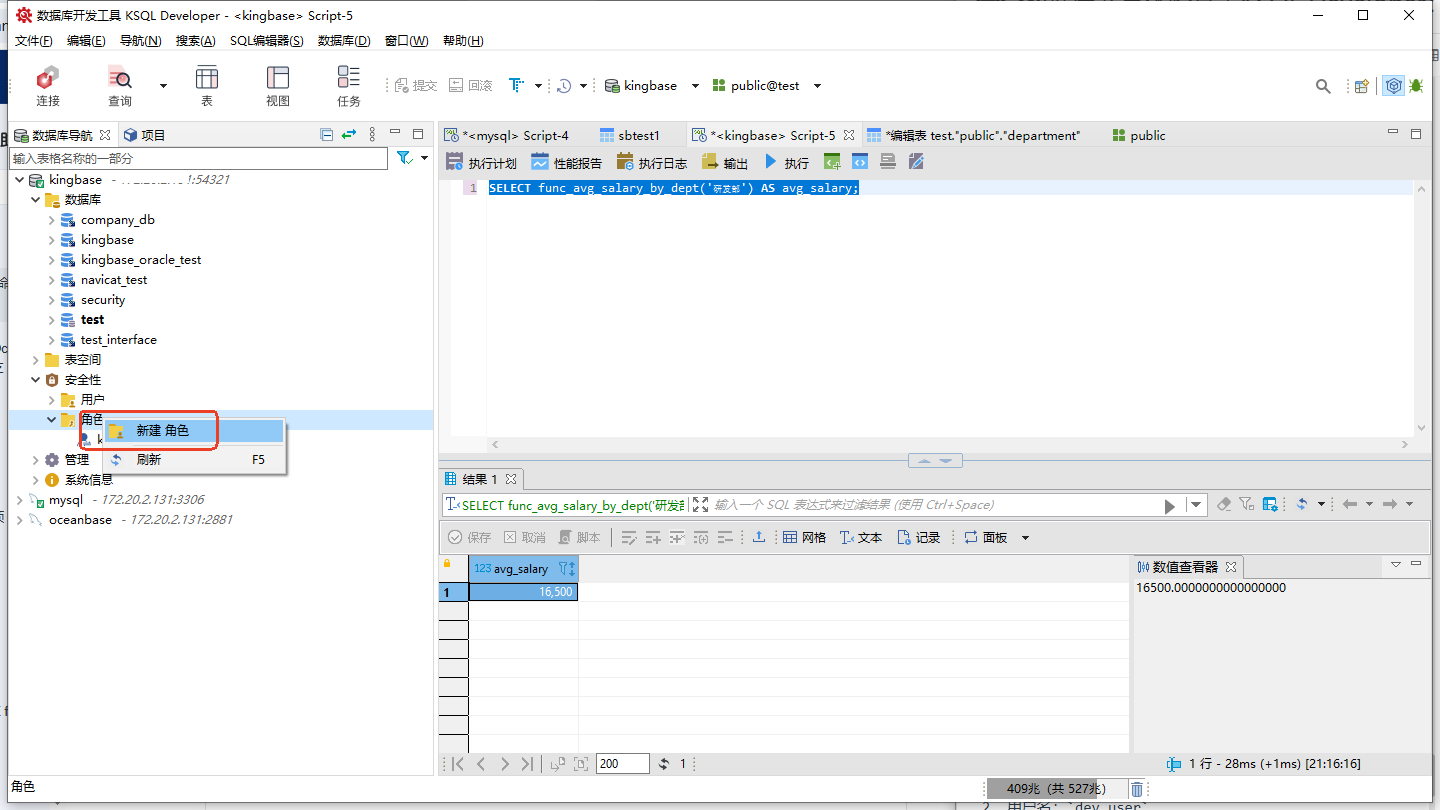Click the link-with-editor arrows in navigator
The image size is (1440, 810).
(349, 135)
